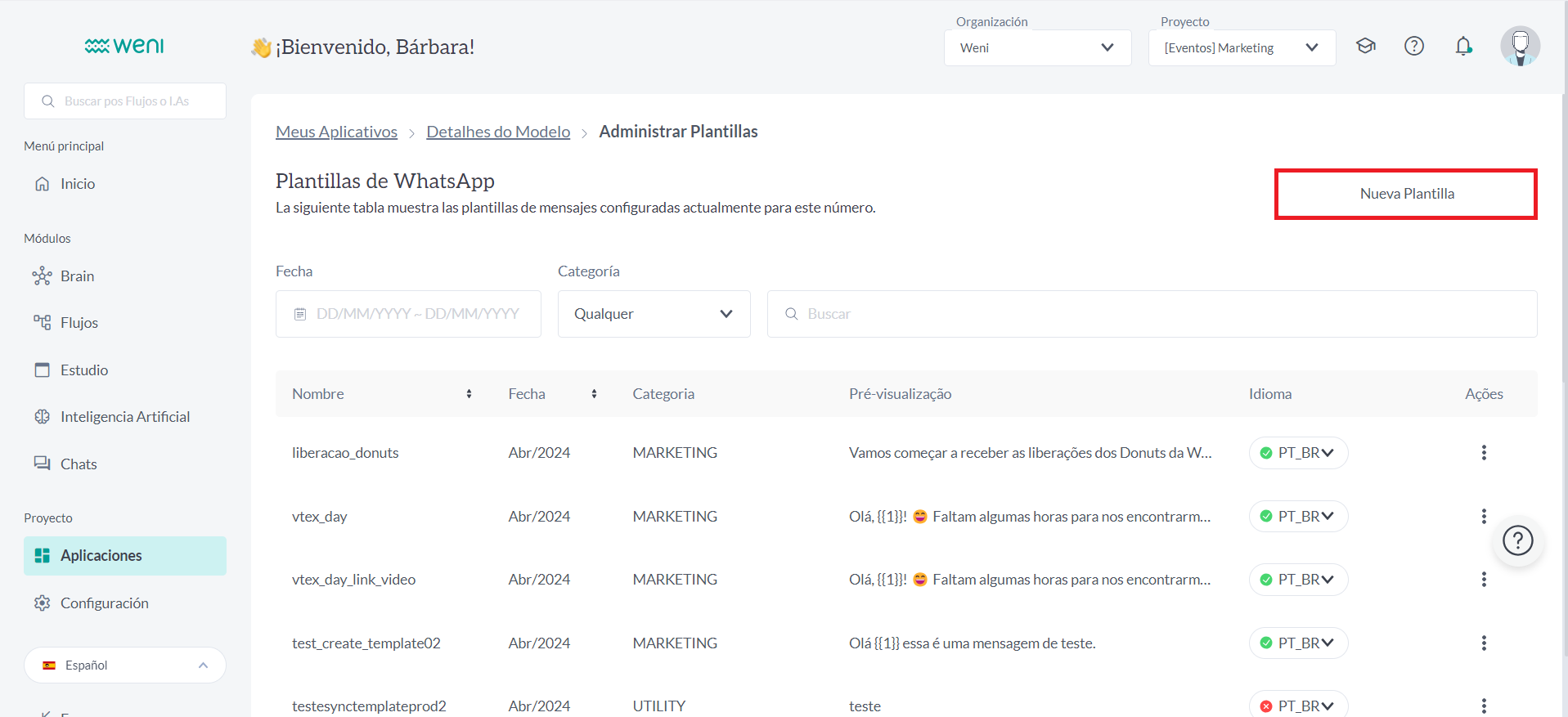Open the Categoría Qualquer dropdown
Image resolution: width=1568 pixels, height=717 pixels.
pos(654,314)
